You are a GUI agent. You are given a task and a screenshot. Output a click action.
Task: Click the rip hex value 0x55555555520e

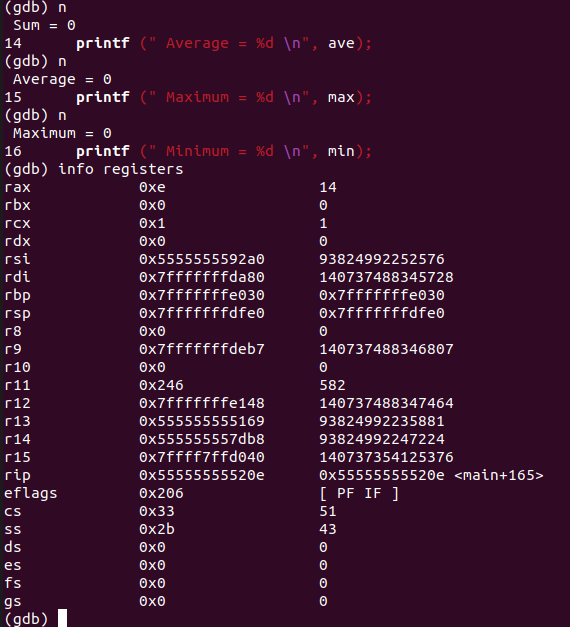click(202, 475)
